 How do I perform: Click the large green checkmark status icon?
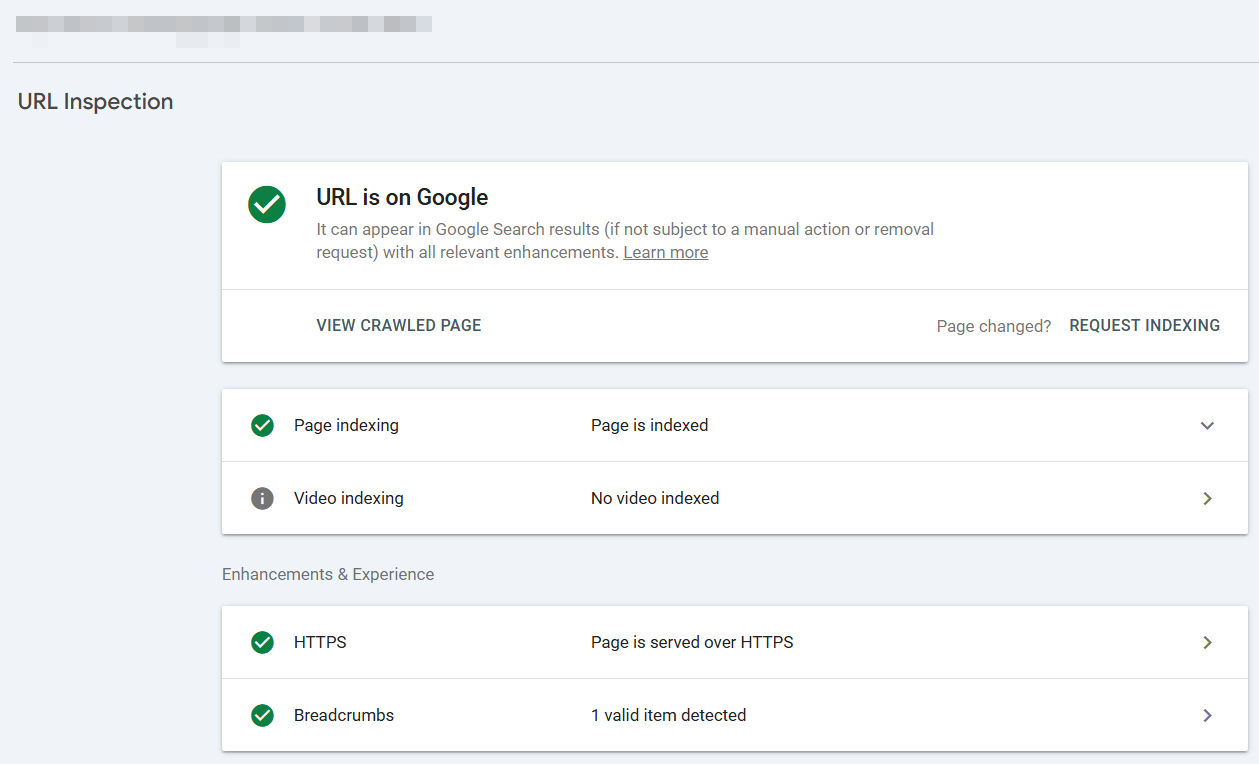pos(267,204)
